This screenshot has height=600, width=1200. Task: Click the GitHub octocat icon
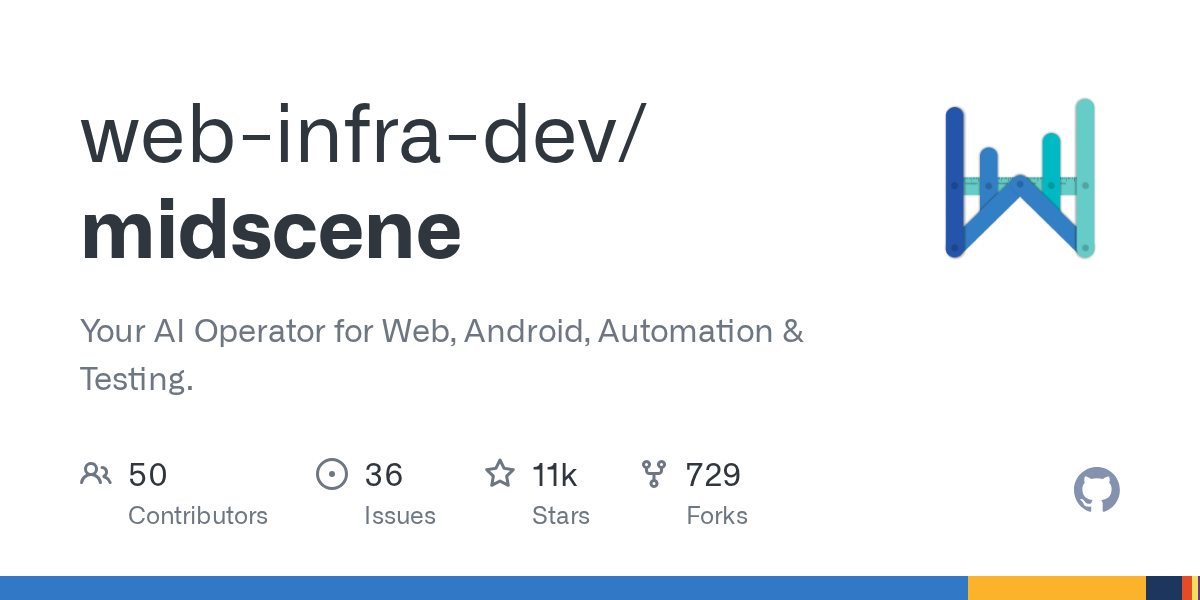coord(1096,491)
